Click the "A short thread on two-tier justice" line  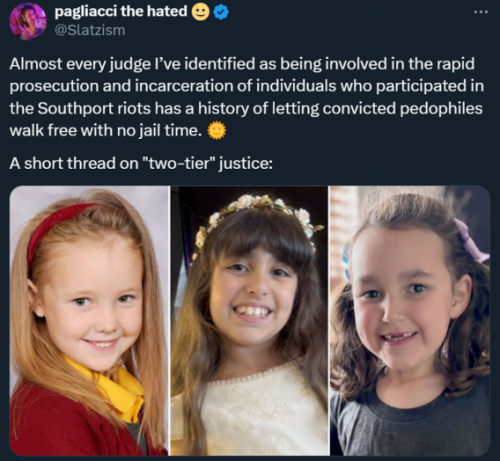141,164
